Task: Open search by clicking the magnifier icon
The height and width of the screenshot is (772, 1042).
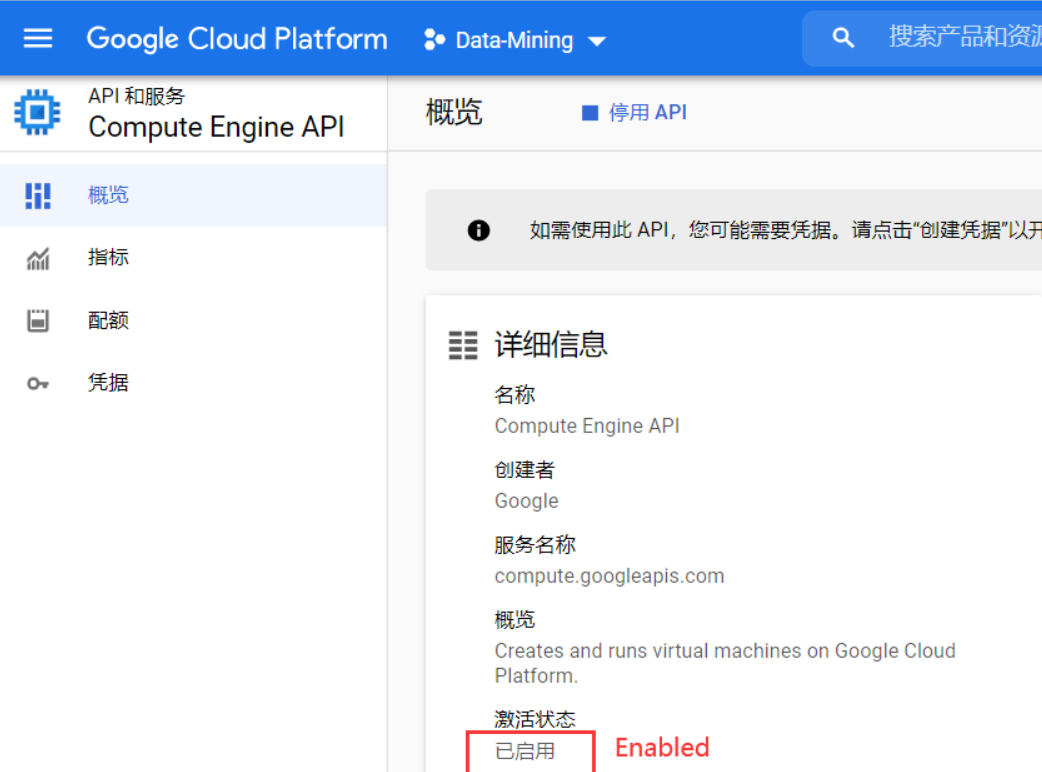Action: click(x=843, y=36)
